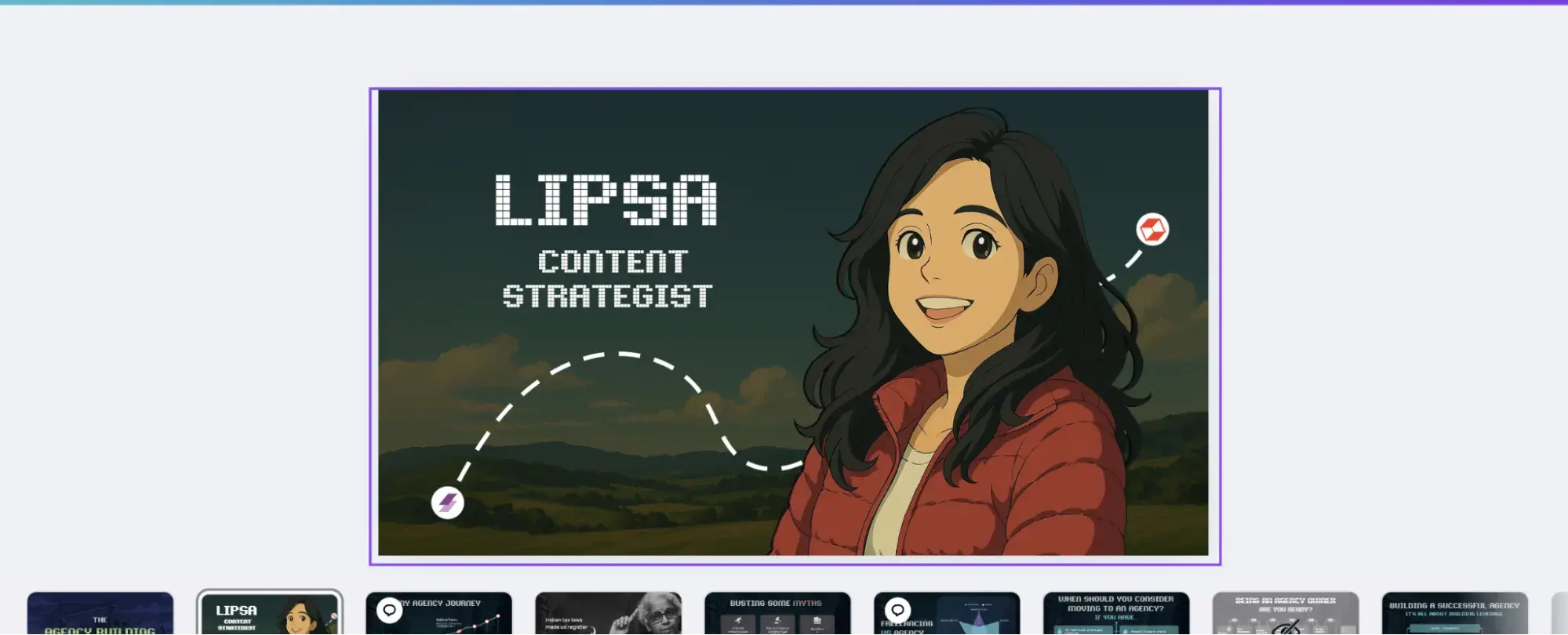The width and height of the screenshot is (1568, 635).
Task: Select the LIPSA Content Strategist thumbnail
Action: click(x=270, y=614)
